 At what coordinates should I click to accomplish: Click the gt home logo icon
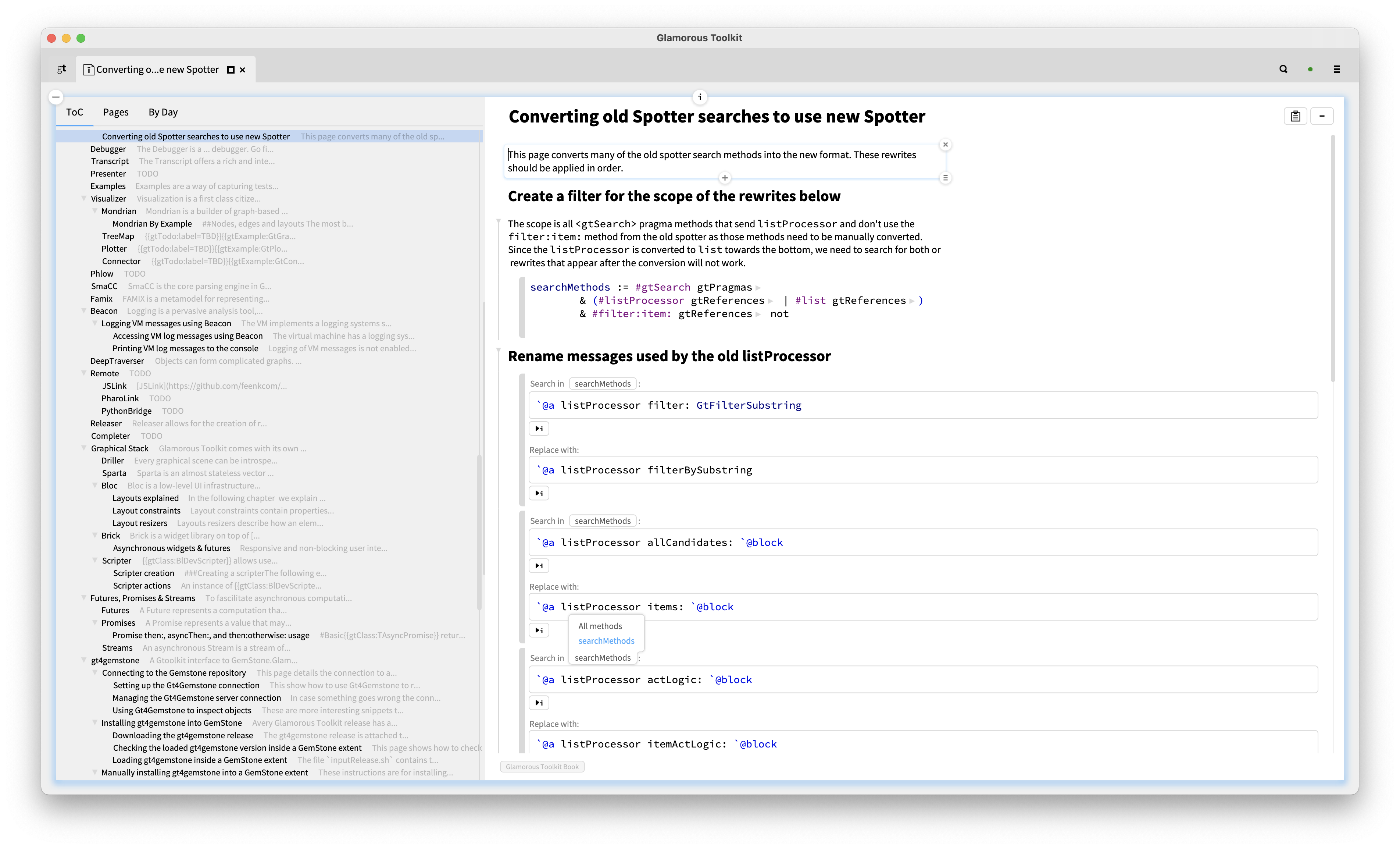(x=61, y=69)
